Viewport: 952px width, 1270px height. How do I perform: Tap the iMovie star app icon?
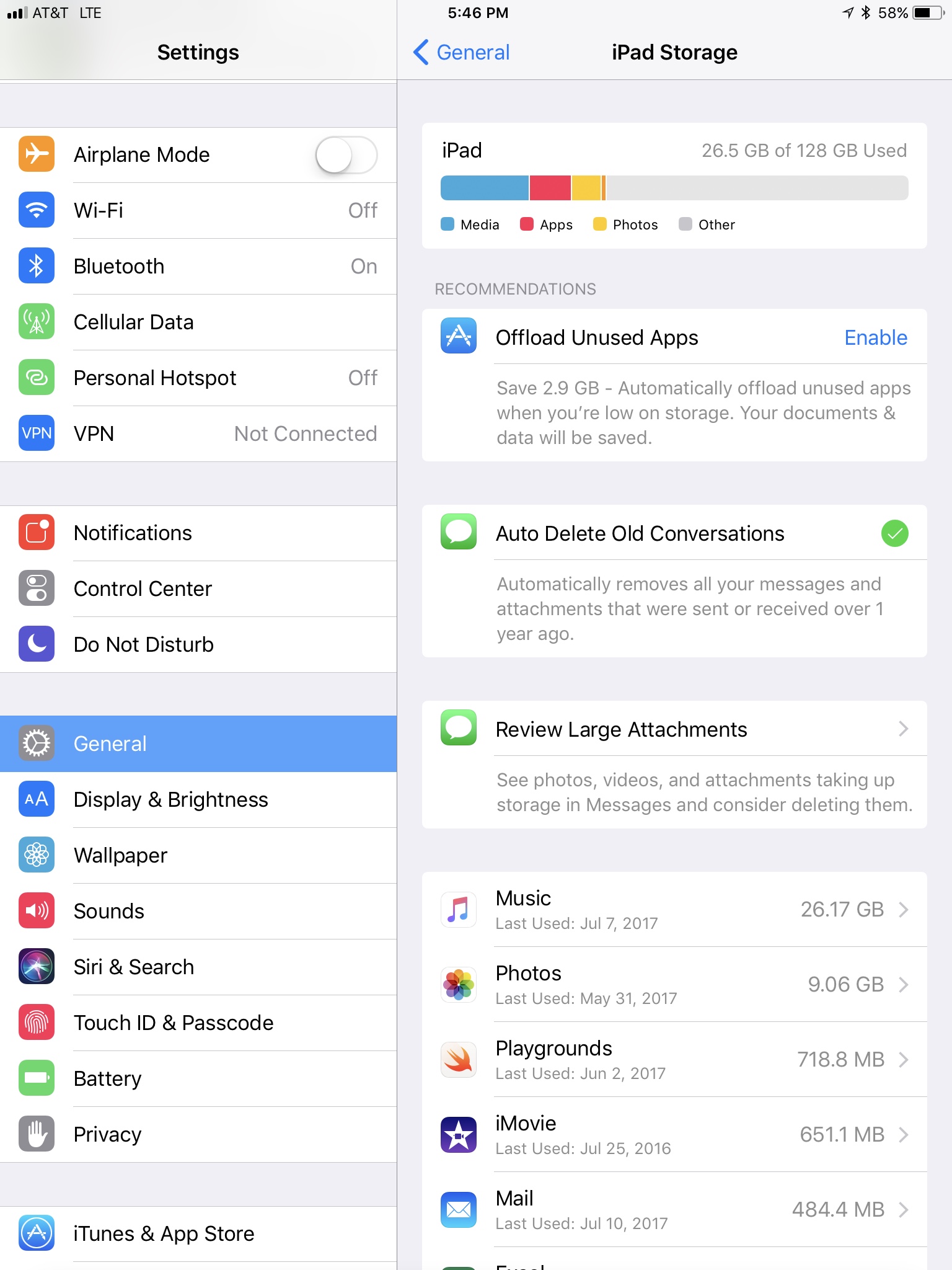459,1135
